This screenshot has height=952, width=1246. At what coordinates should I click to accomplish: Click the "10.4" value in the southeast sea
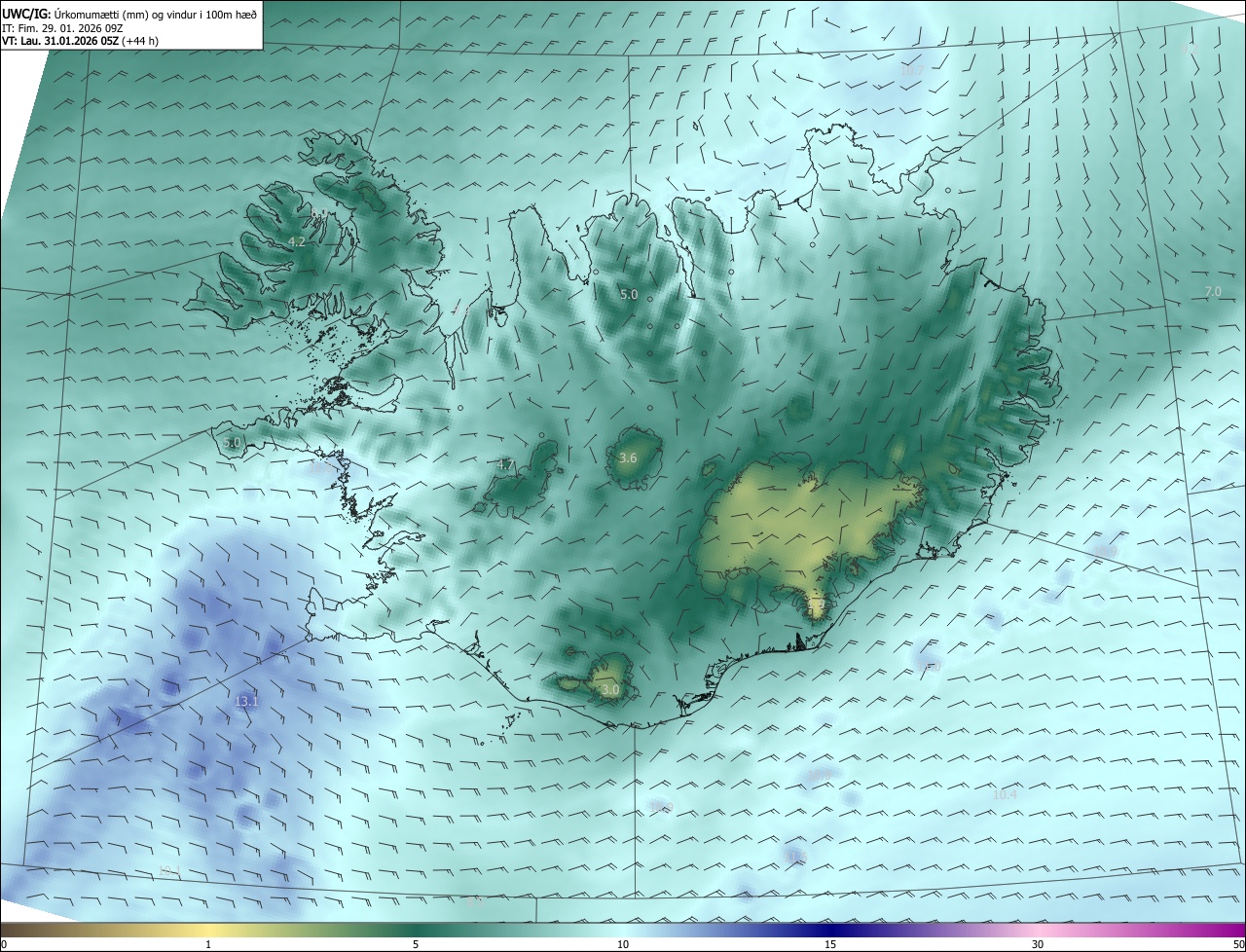coord(1005,795)
